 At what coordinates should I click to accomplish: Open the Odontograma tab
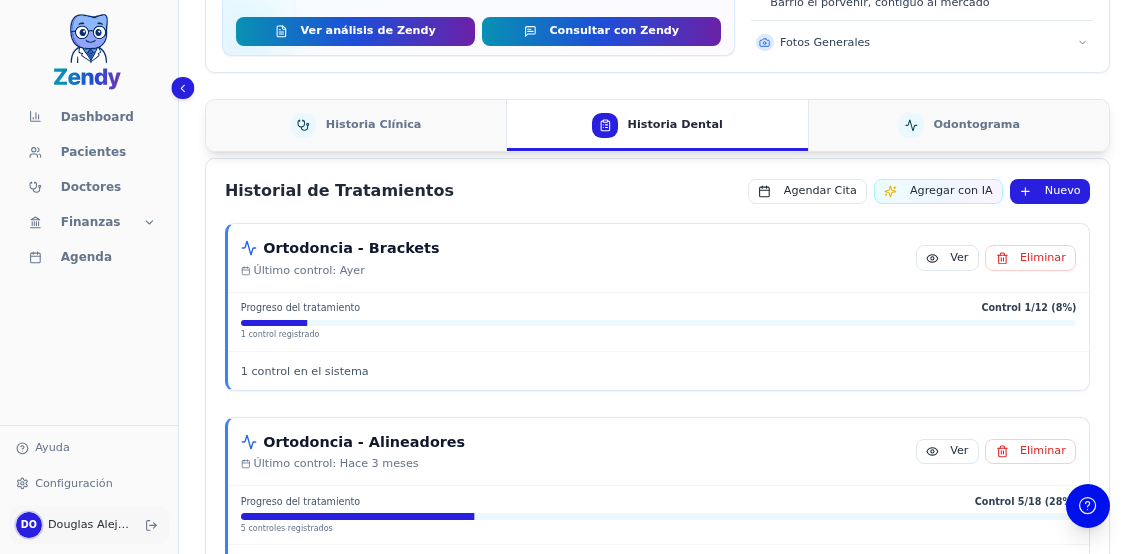tap(958, 125)
